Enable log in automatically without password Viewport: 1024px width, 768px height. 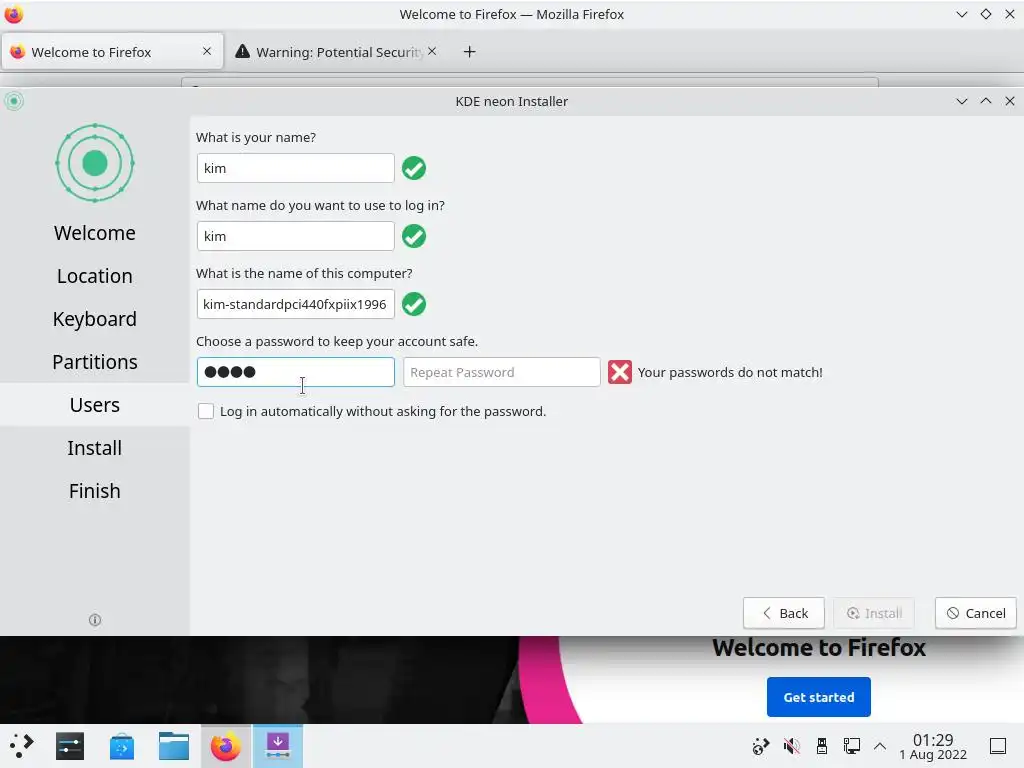(x=206, y=411)
